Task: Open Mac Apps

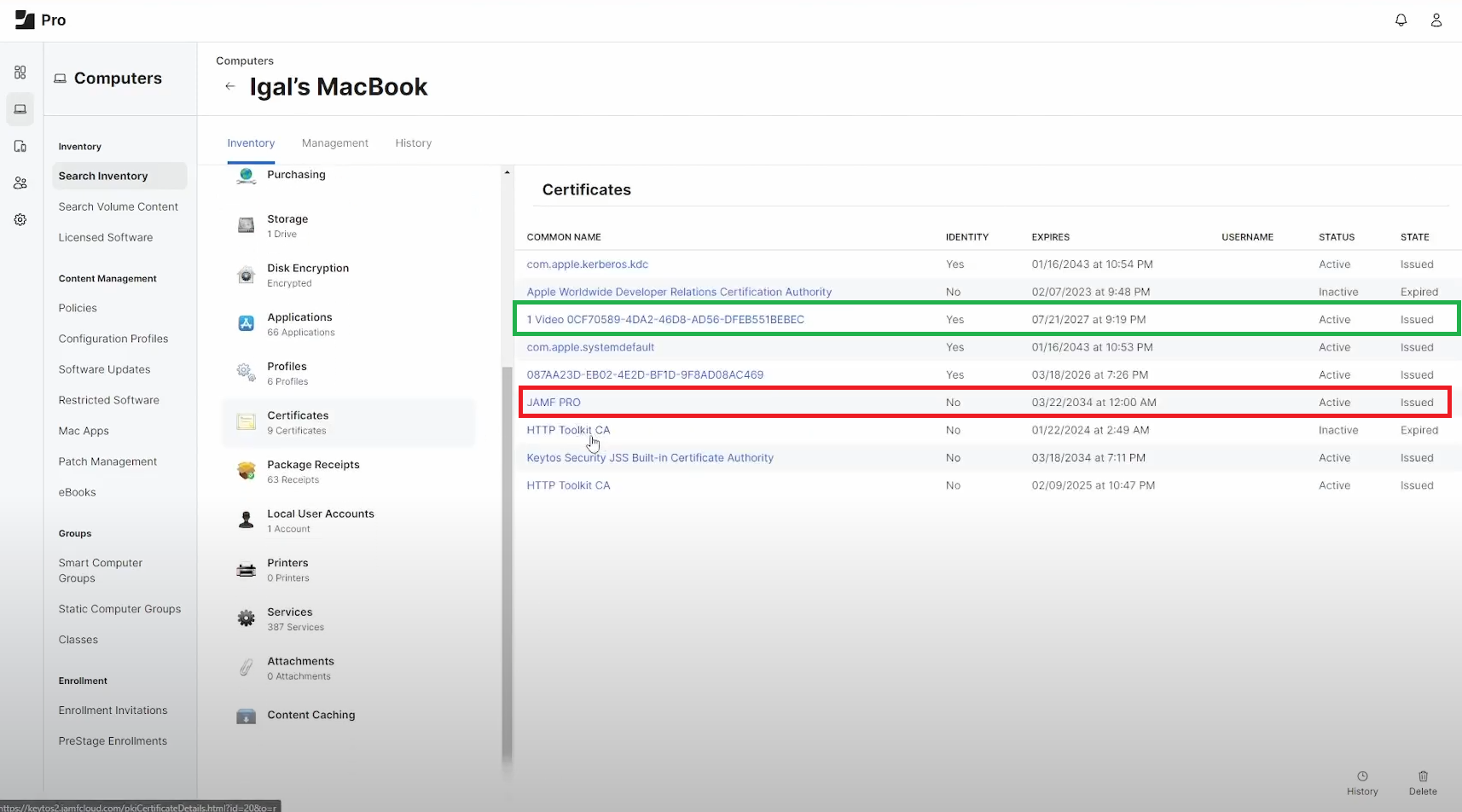Action: [84, 431]
